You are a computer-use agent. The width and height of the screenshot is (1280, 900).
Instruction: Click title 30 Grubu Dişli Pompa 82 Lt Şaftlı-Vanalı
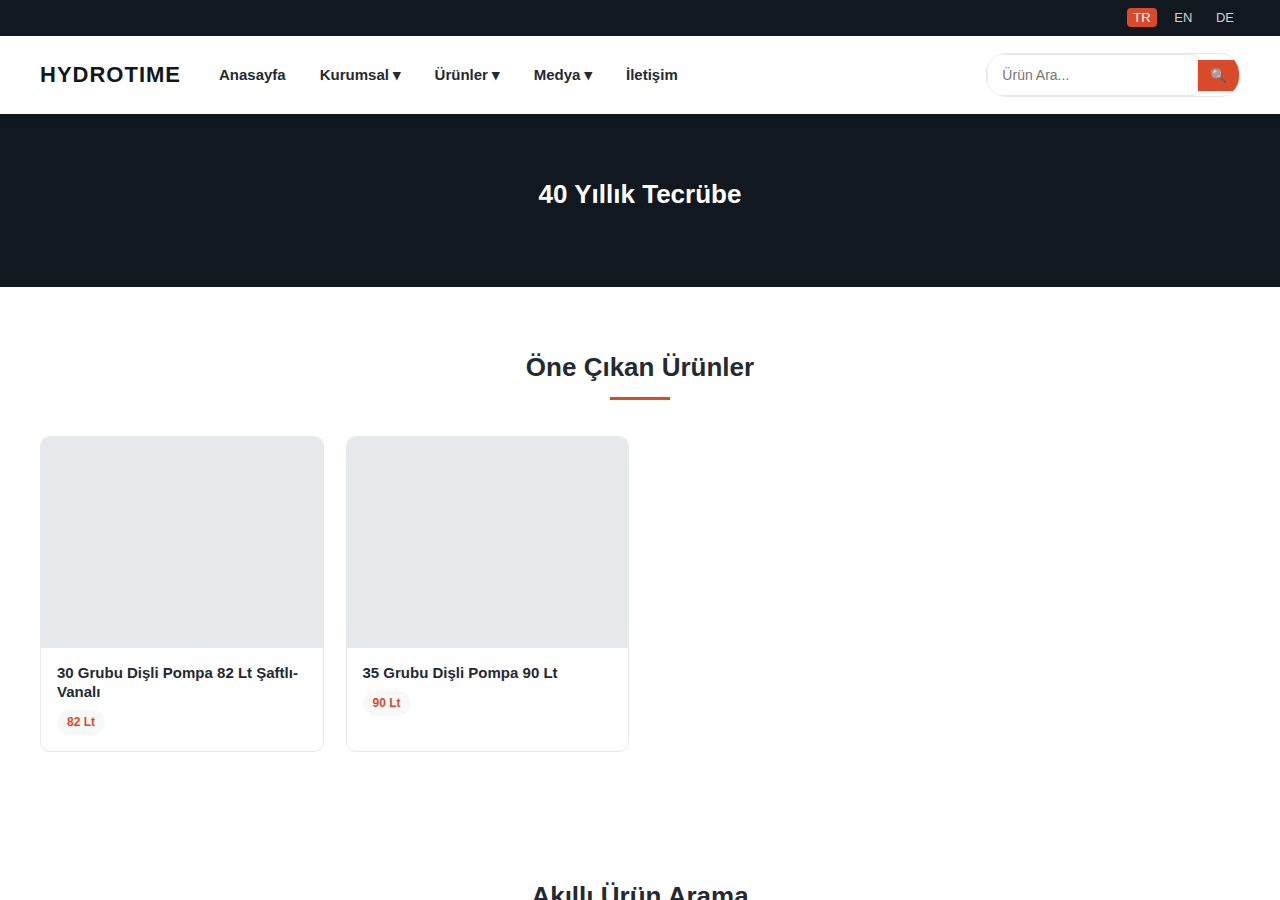178,682
